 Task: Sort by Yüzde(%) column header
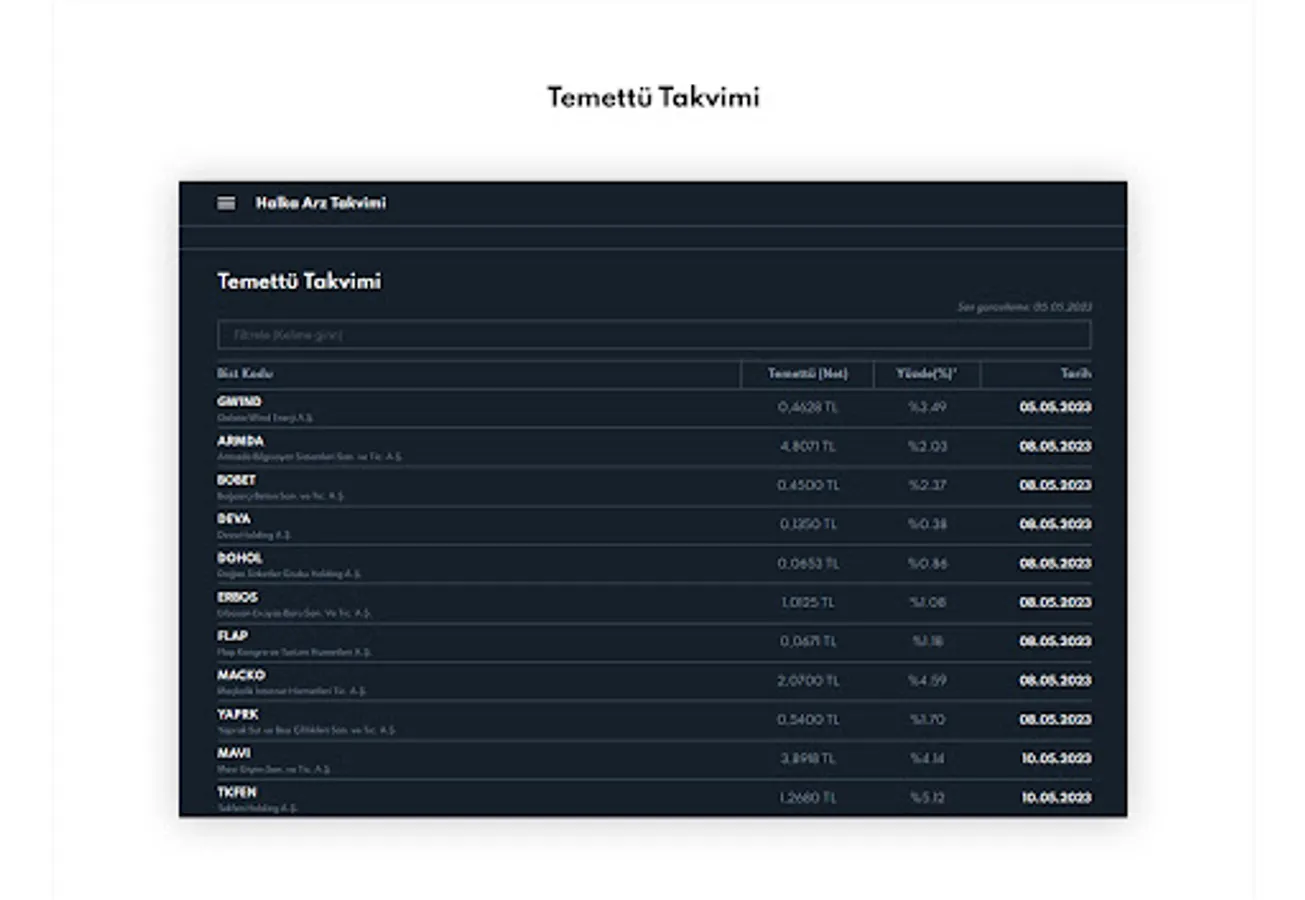coord(927,374)
